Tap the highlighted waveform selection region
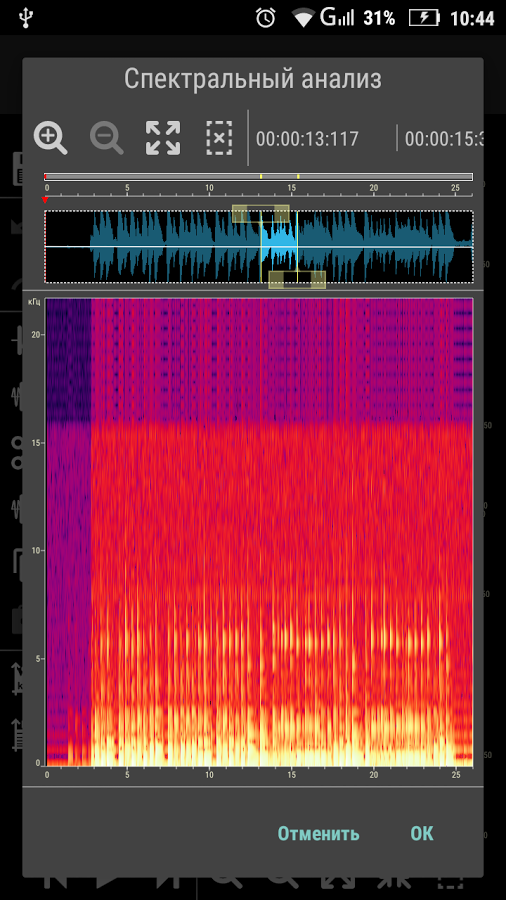506x900 pixels. tap(279, 246)
